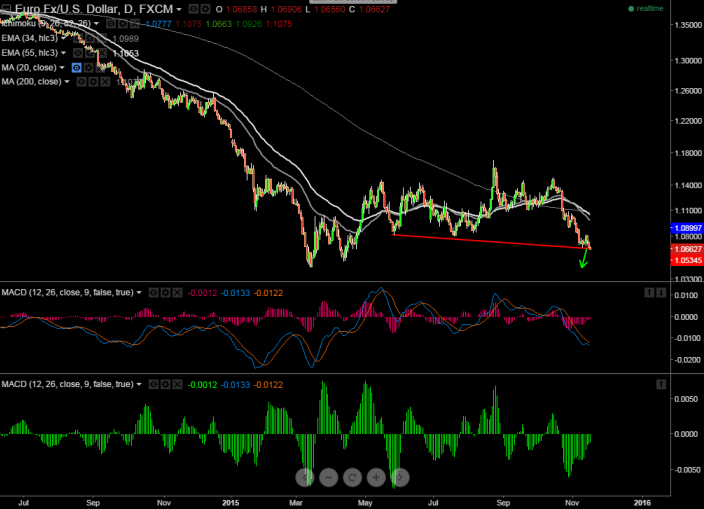Collapse the chart legend using top-left box icon
704x509 pixels.
[6, 9]
